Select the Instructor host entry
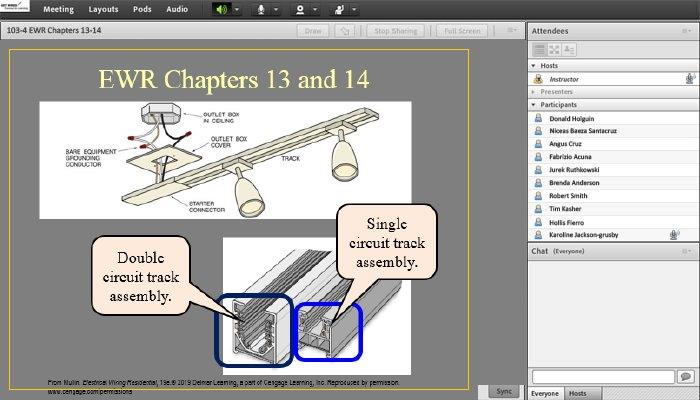Viewport: 700px width, 400px height. pos(614,79)
